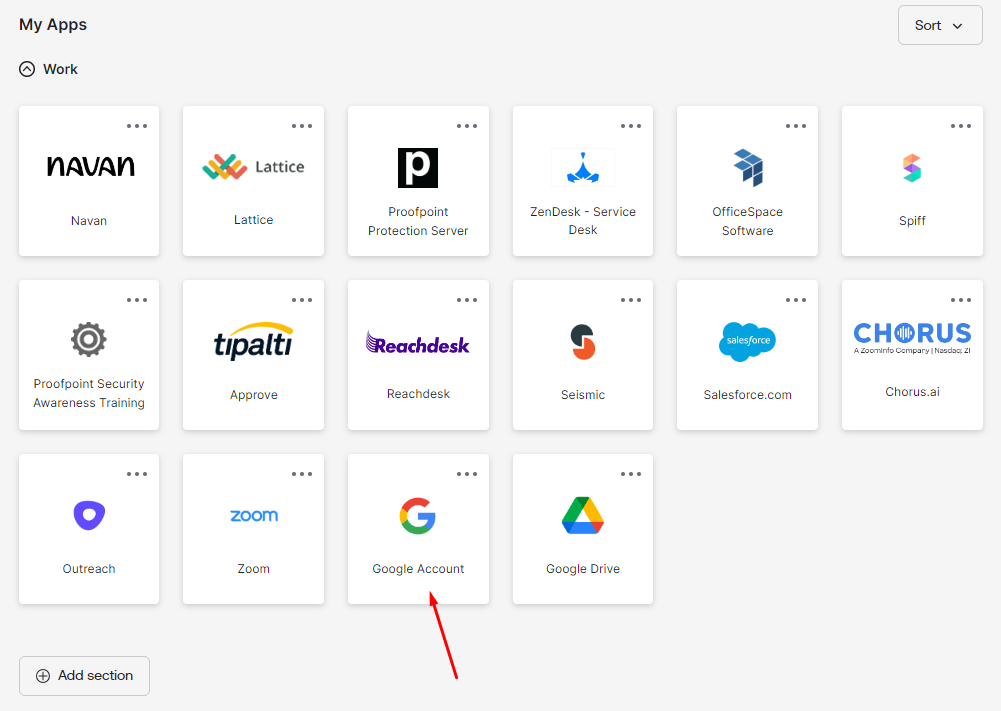The width and height of the screenshot is (1001, 711).
Task: Show more options on Seismic card
Action: tap(631, 300)
